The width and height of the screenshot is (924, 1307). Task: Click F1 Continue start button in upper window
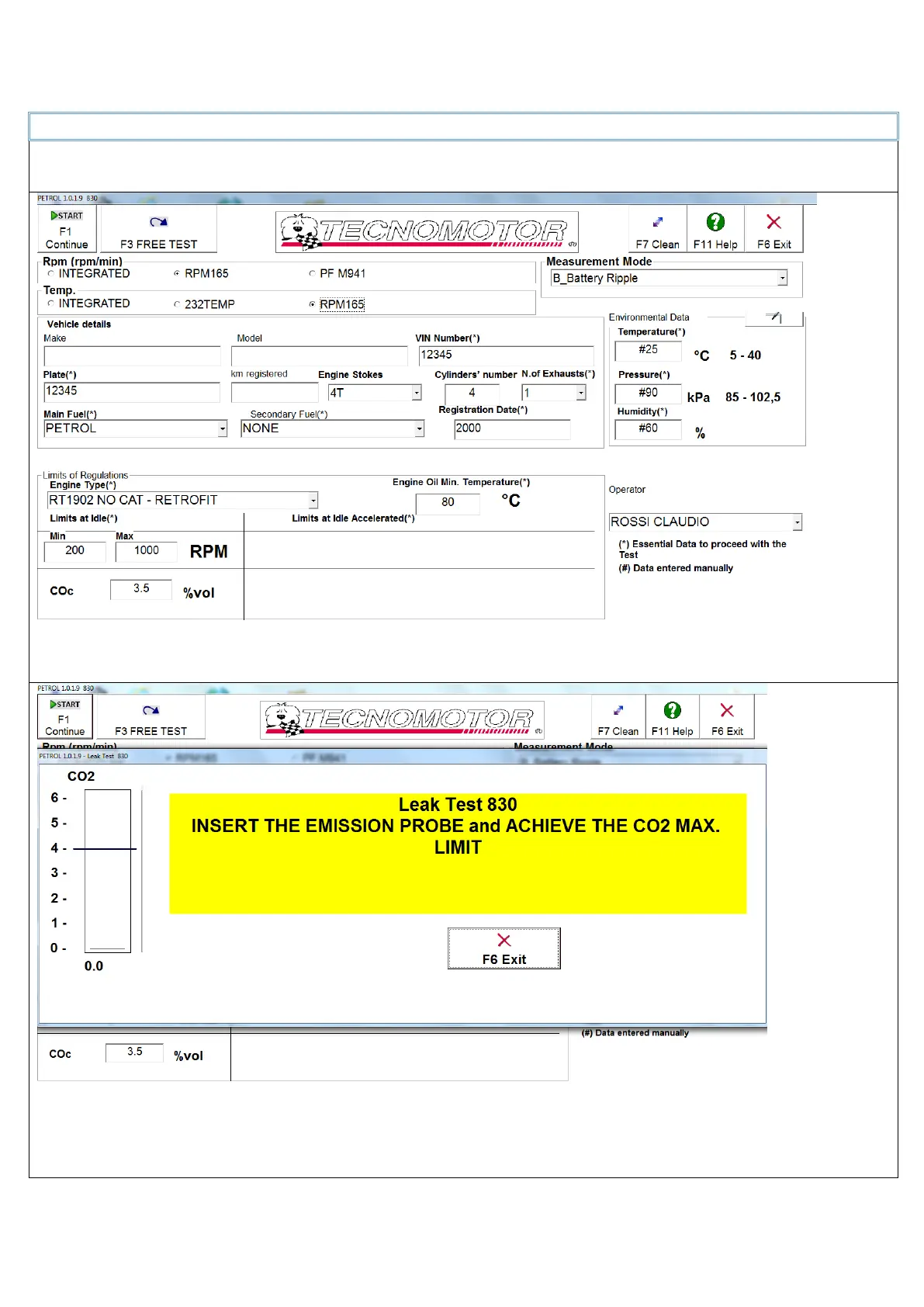click(67, 229)
